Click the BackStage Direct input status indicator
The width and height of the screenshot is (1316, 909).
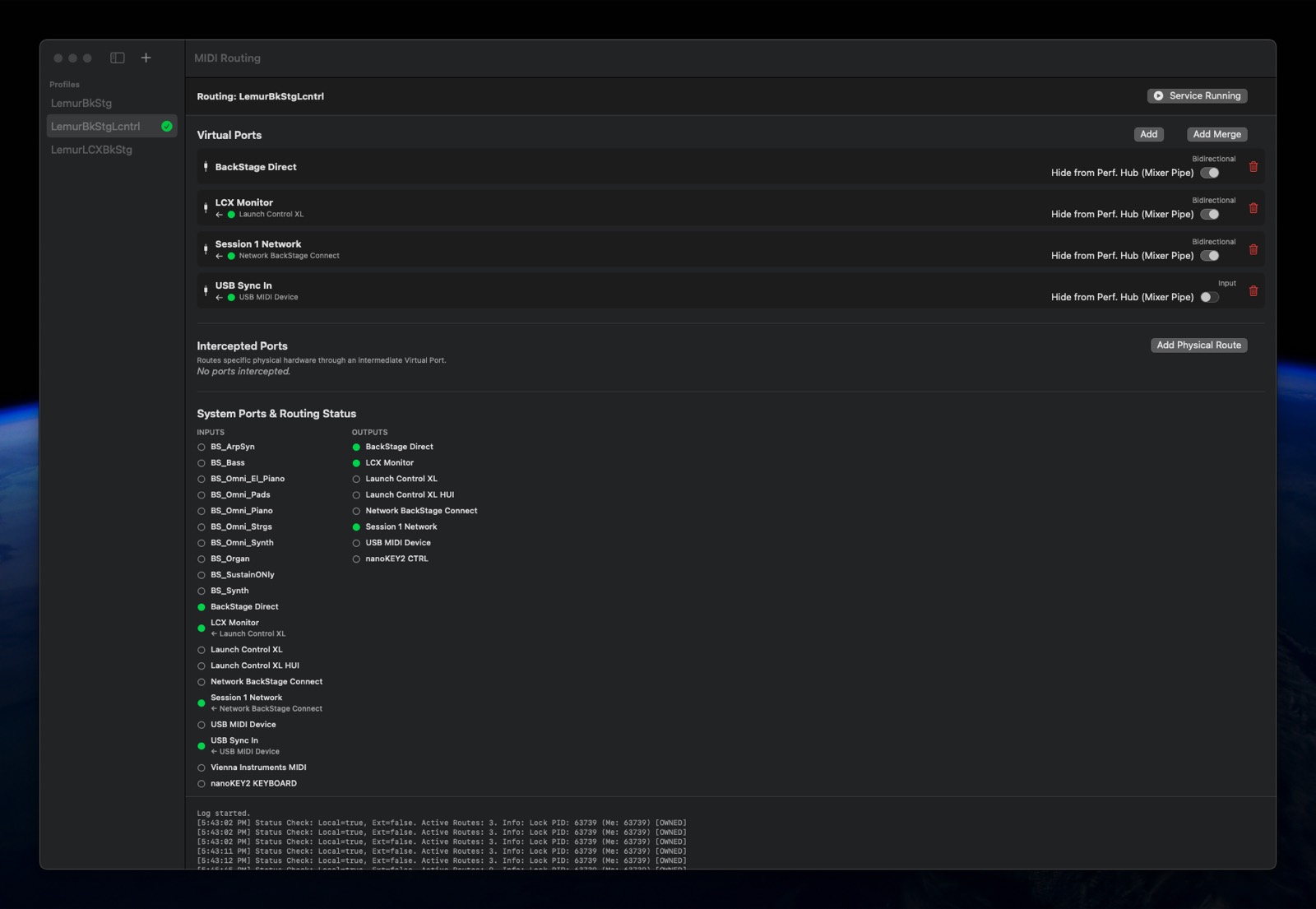click(202, 607)
